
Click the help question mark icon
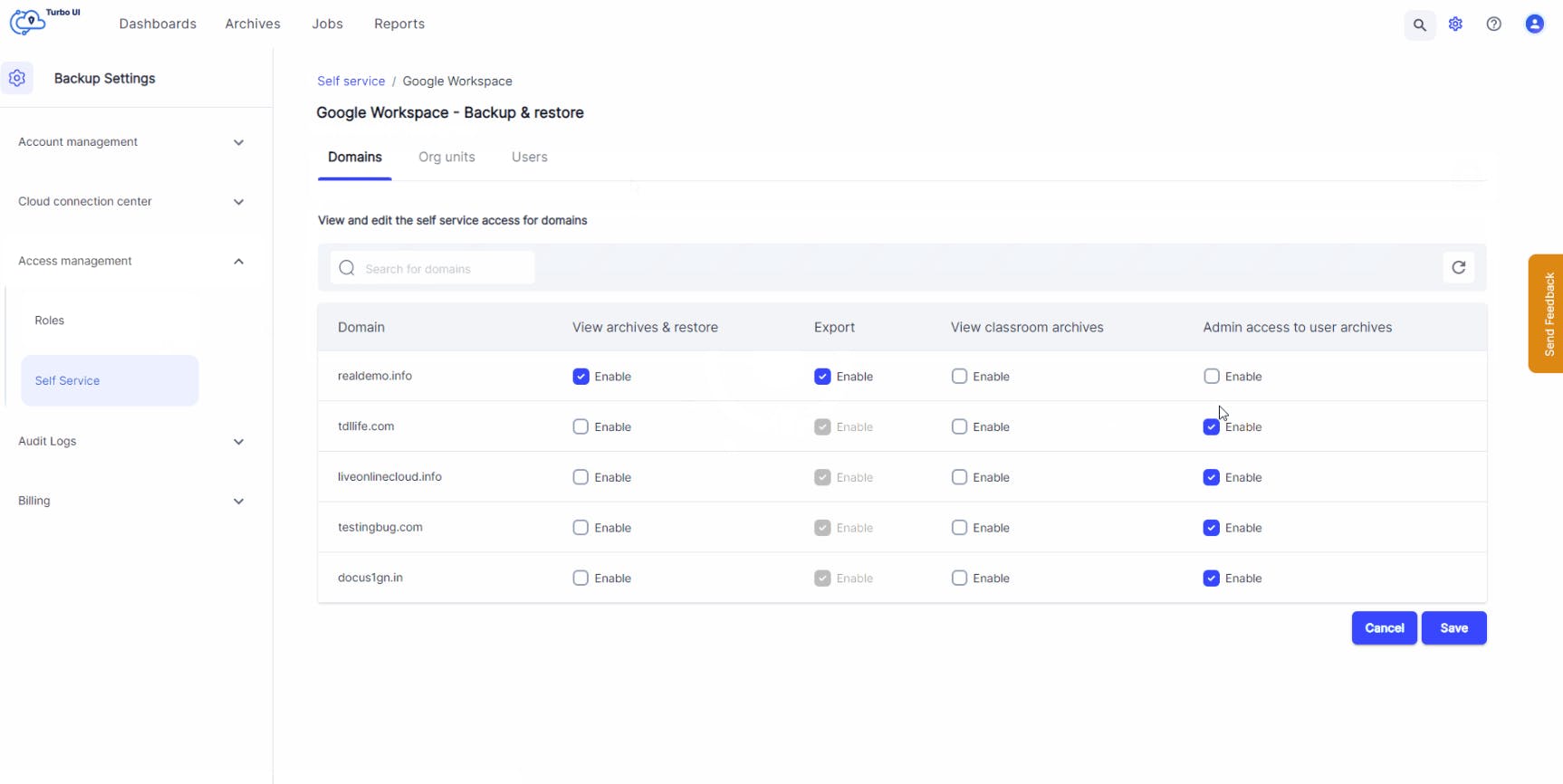click(x=1493, y=24)
